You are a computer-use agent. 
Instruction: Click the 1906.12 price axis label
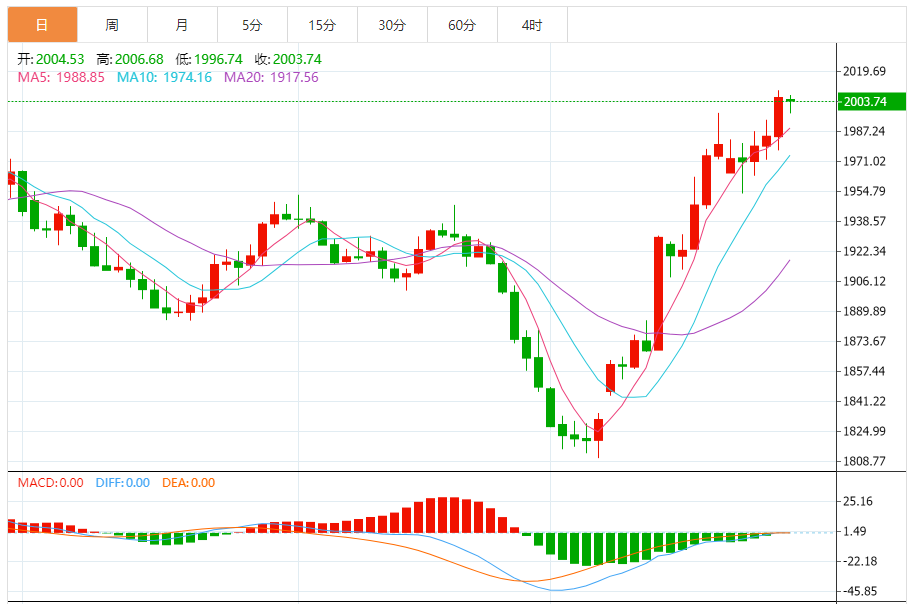(x=864, y=281)
